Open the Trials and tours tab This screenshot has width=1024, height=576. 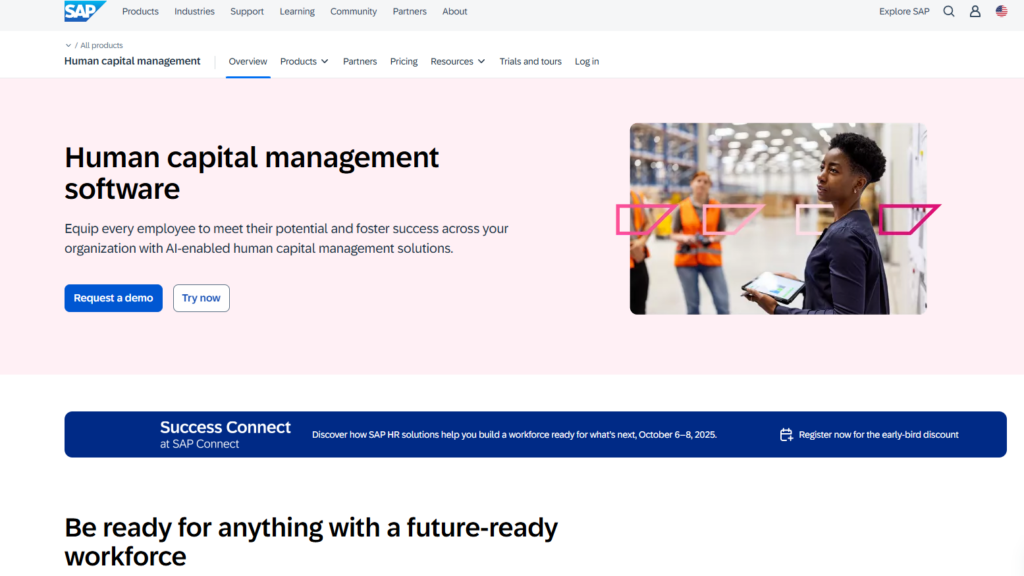point(530,62)
